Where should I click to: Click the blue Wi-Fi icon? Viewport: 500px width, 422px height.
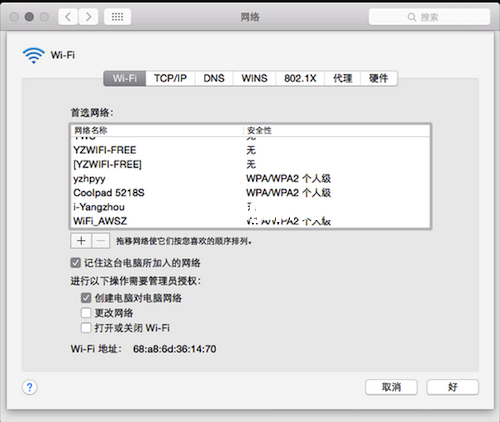[x=33, y=55]
